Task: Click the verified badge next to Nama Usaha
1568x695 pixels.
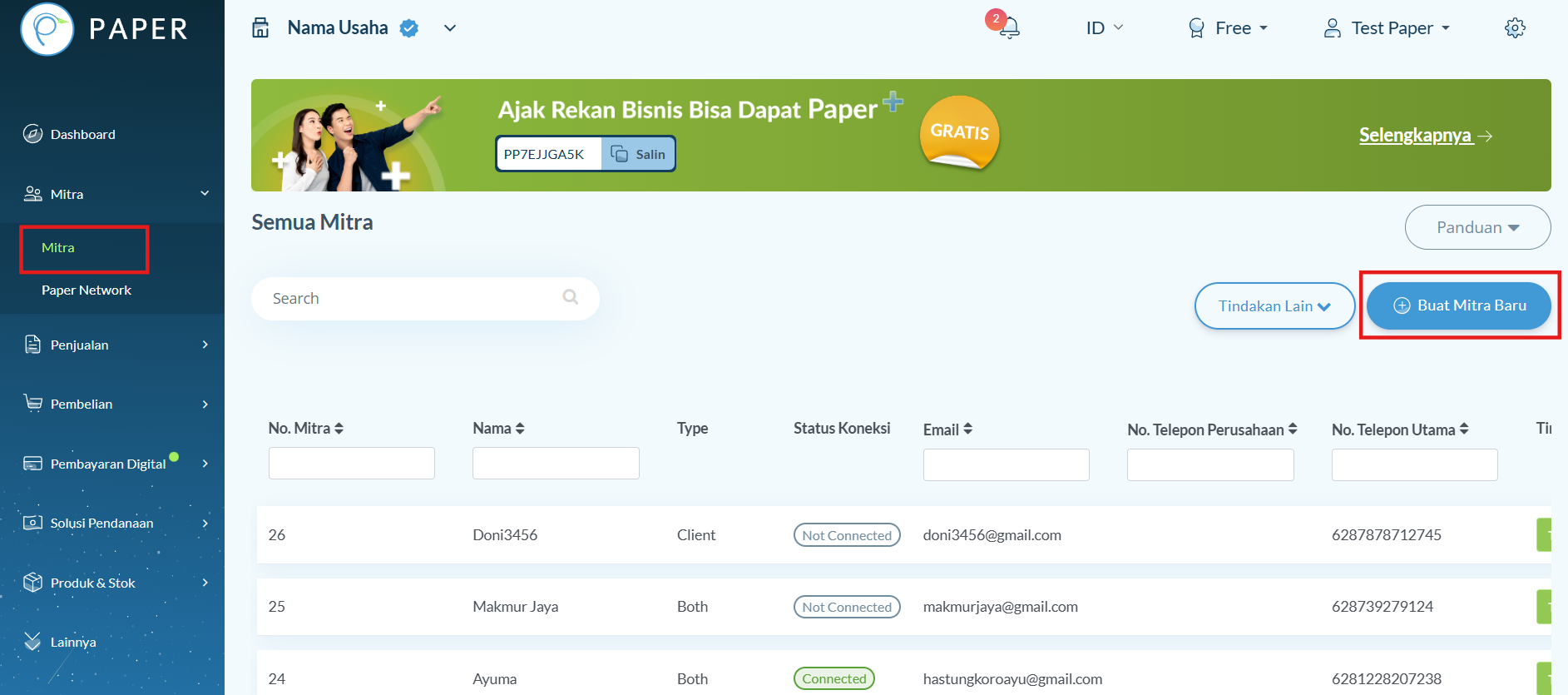Action: click(x=408, y=28)
